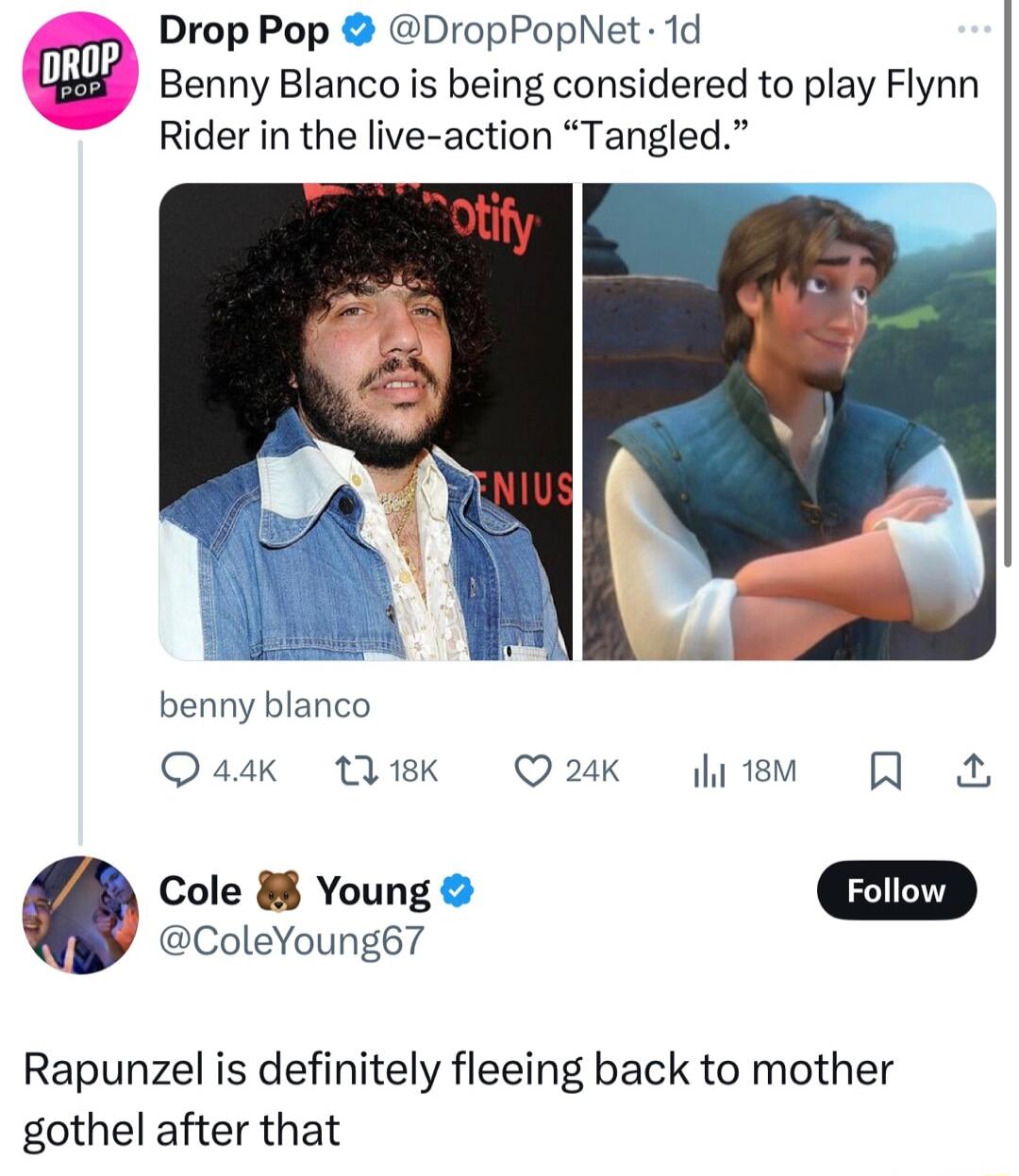This screenshot has width=1019, height=1176.
Task: Click the Drop Pop display name
Action: [243, 32]
